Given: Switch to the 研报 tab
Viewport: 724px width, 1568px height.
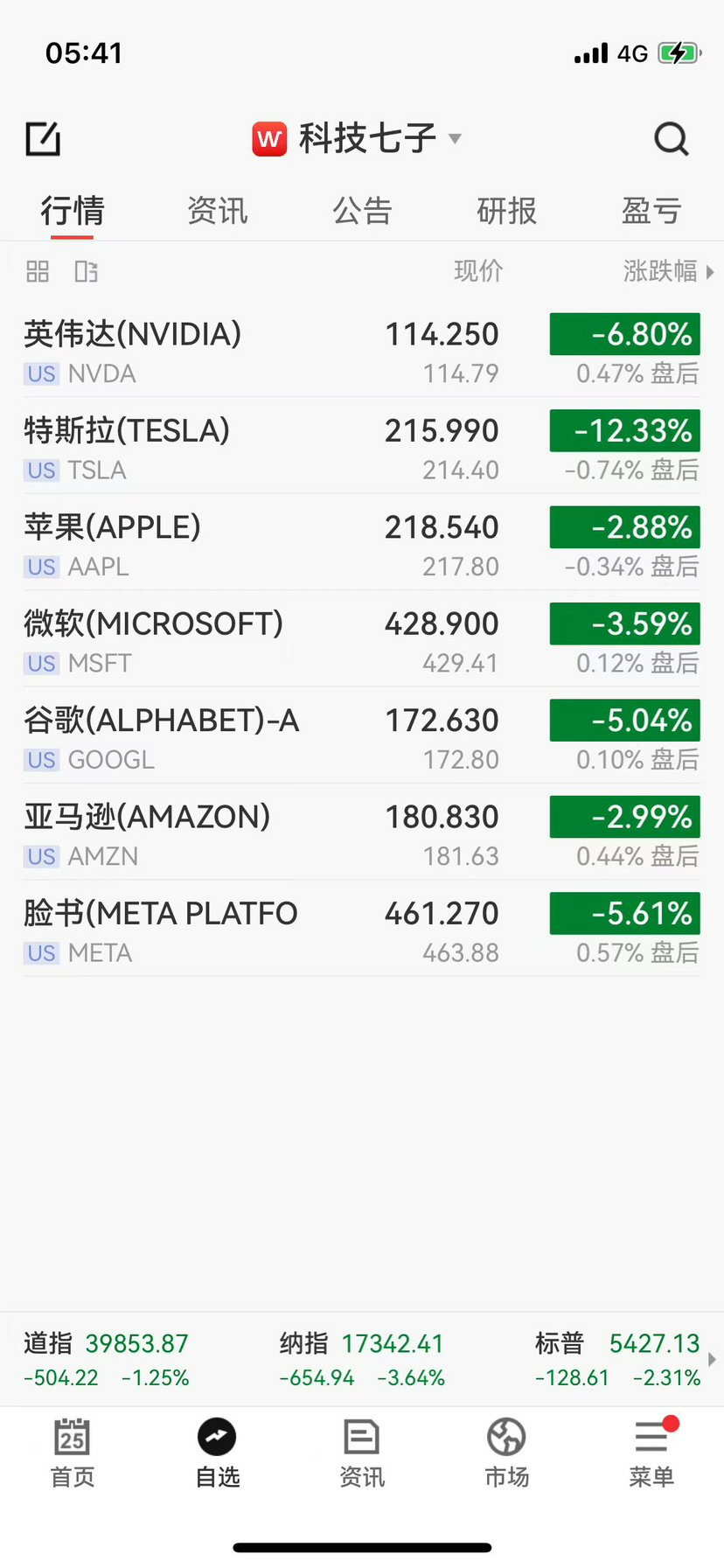Looking at the screenshot, I should [506, 211].
